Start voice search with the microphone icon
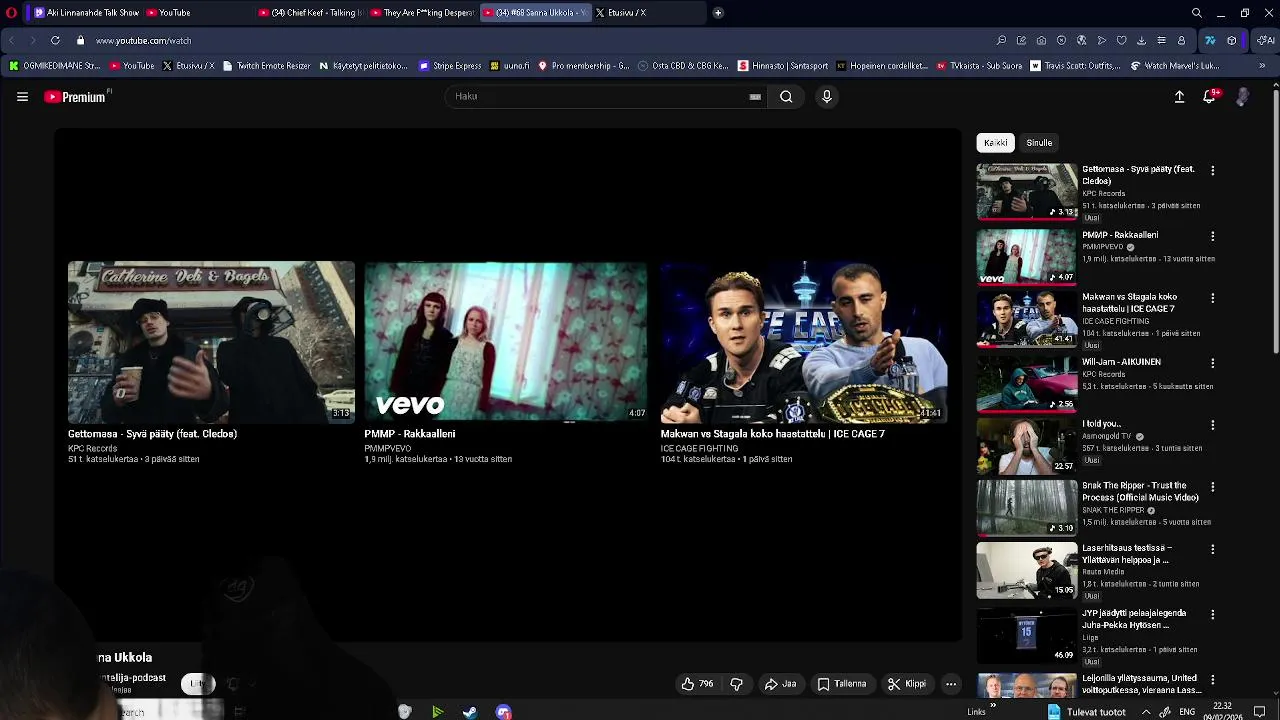 [x=826, y=97]
